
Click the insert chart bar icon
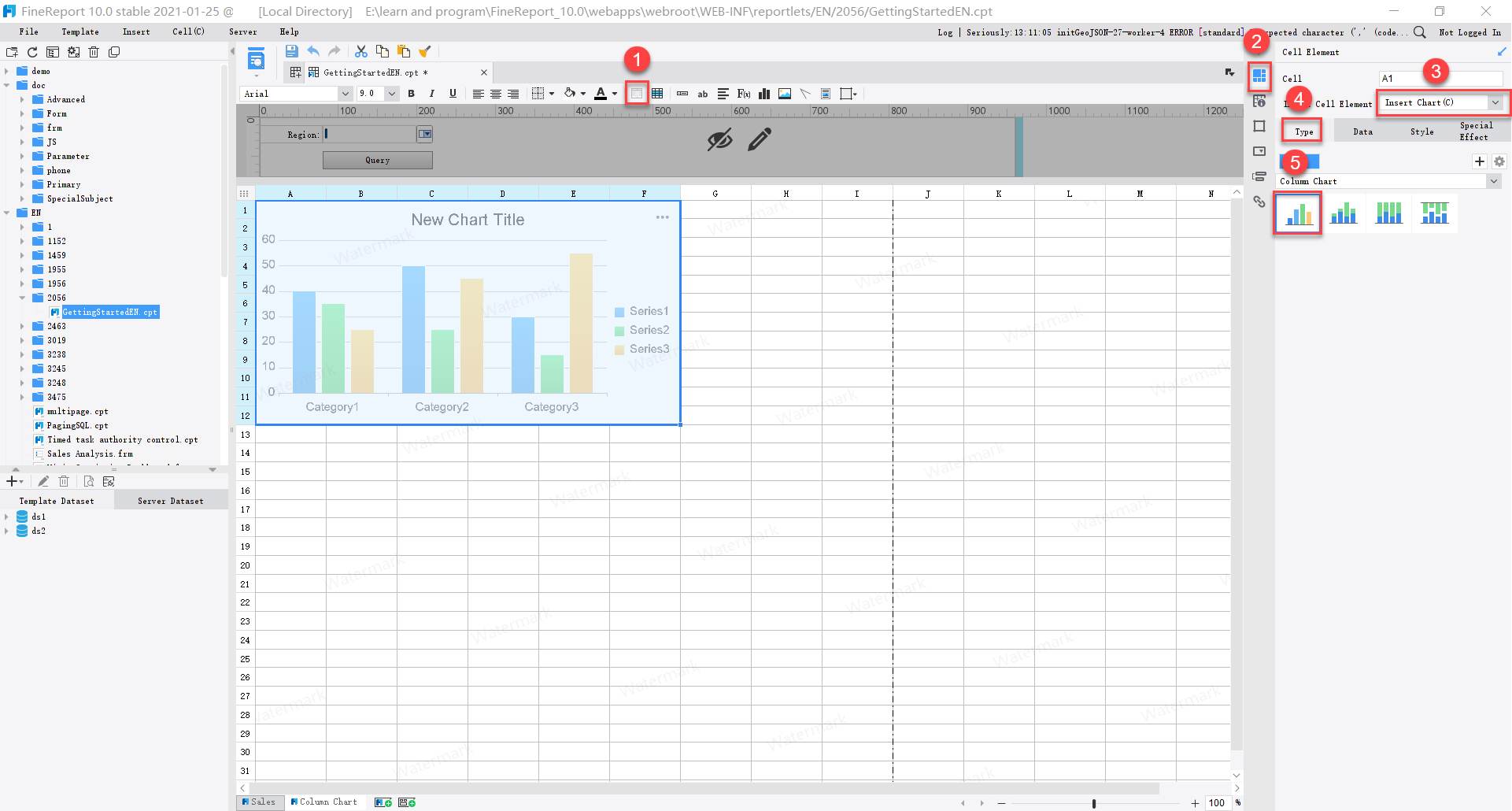764,94
